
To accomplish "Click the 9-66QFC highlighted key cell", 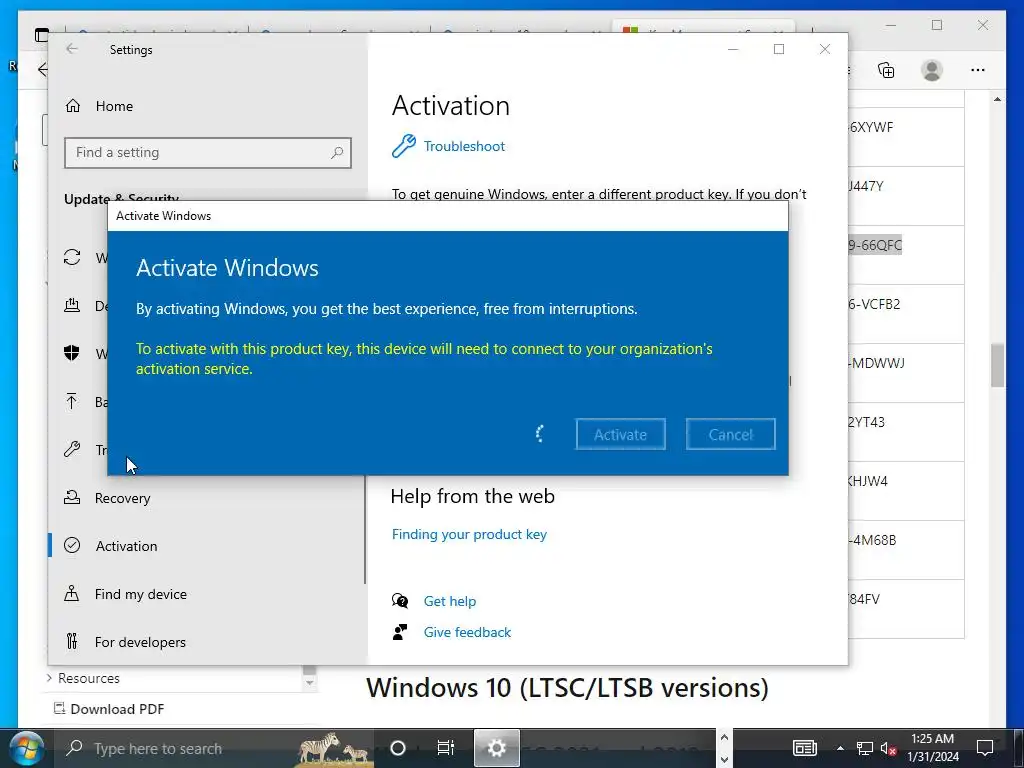I will click(874, 245).
